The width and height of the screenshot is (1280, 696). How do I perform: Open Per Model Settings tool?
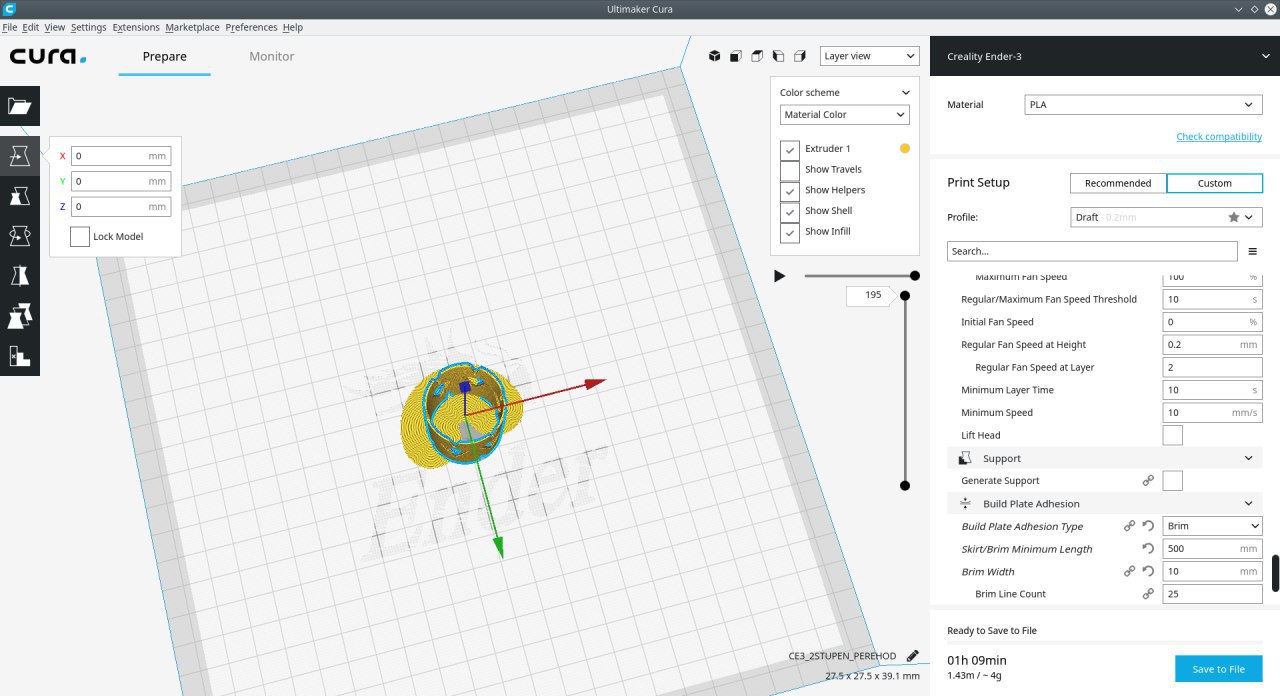(19, 316)
